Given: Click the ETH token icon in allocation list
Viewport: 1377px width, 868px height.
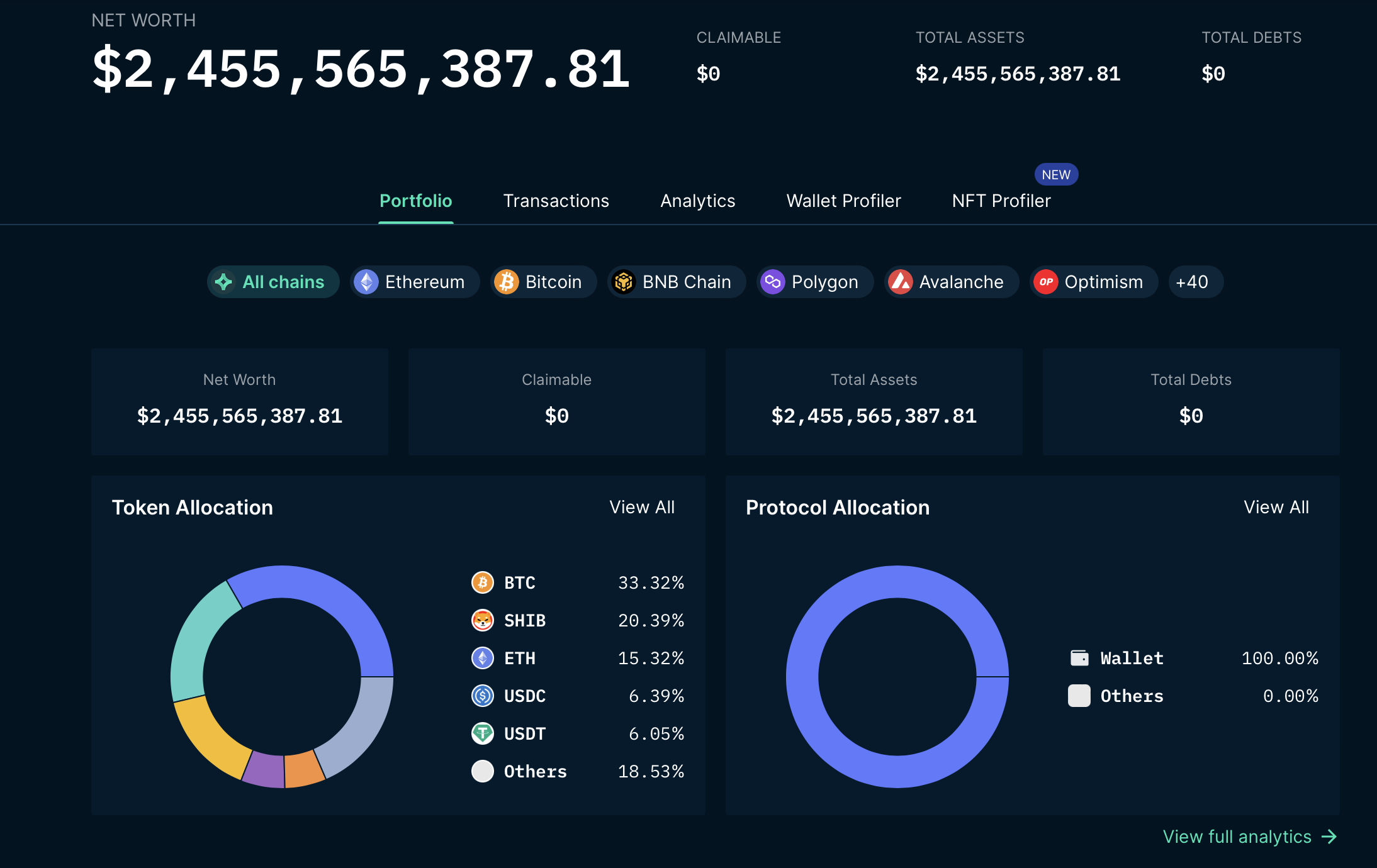Looking at the screenshot, I should 483,658.
